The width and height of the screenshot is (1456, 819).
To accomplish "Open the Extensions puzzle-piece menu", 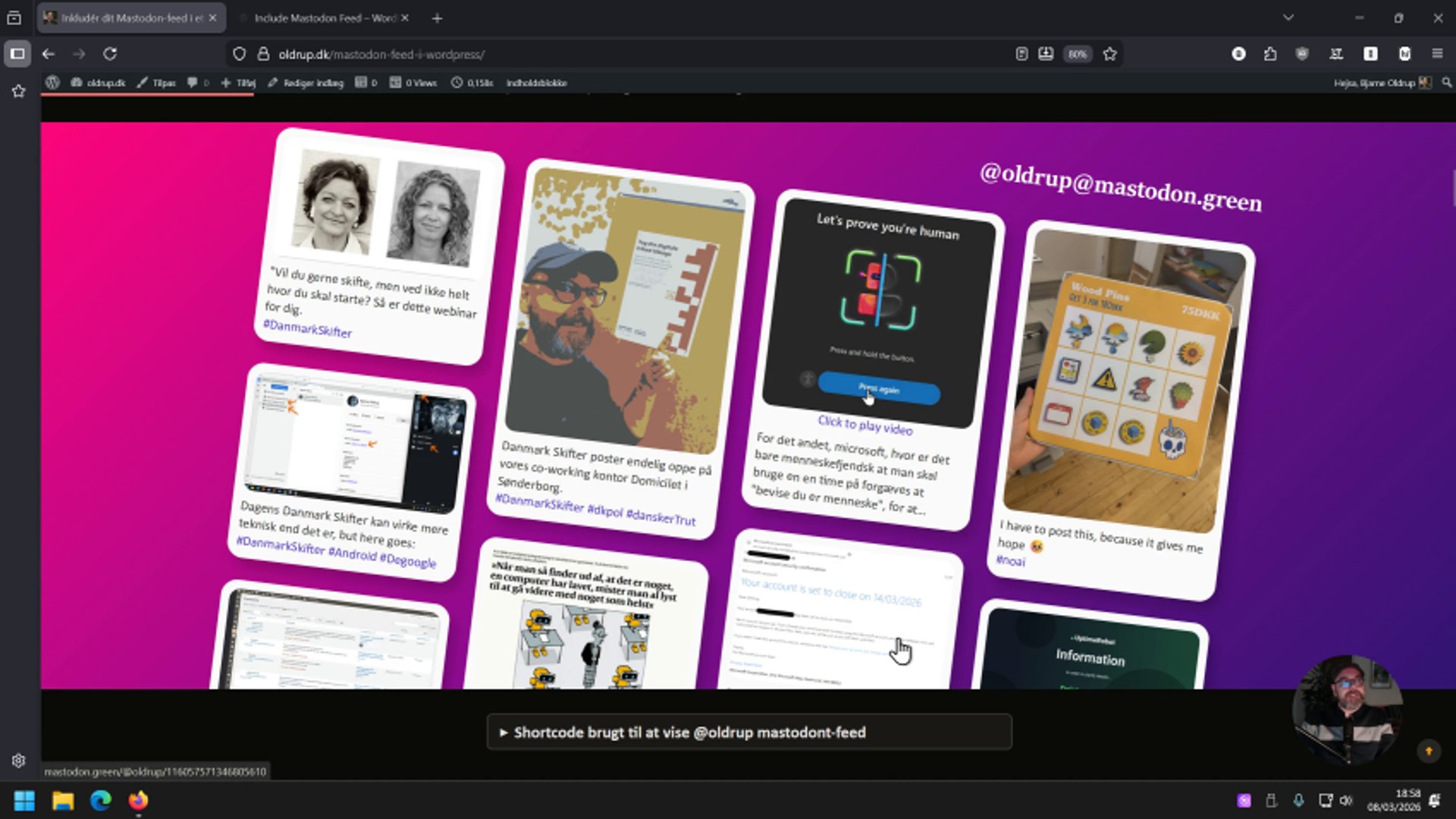I will click(1270, 54).
